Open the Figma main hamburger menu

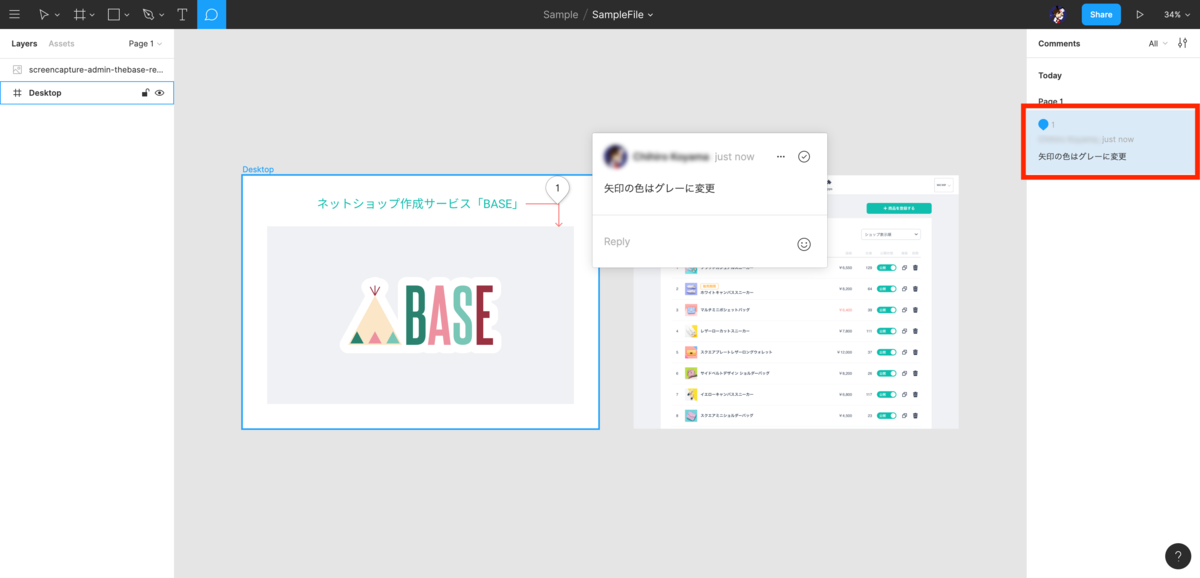(x=14, y=14)
